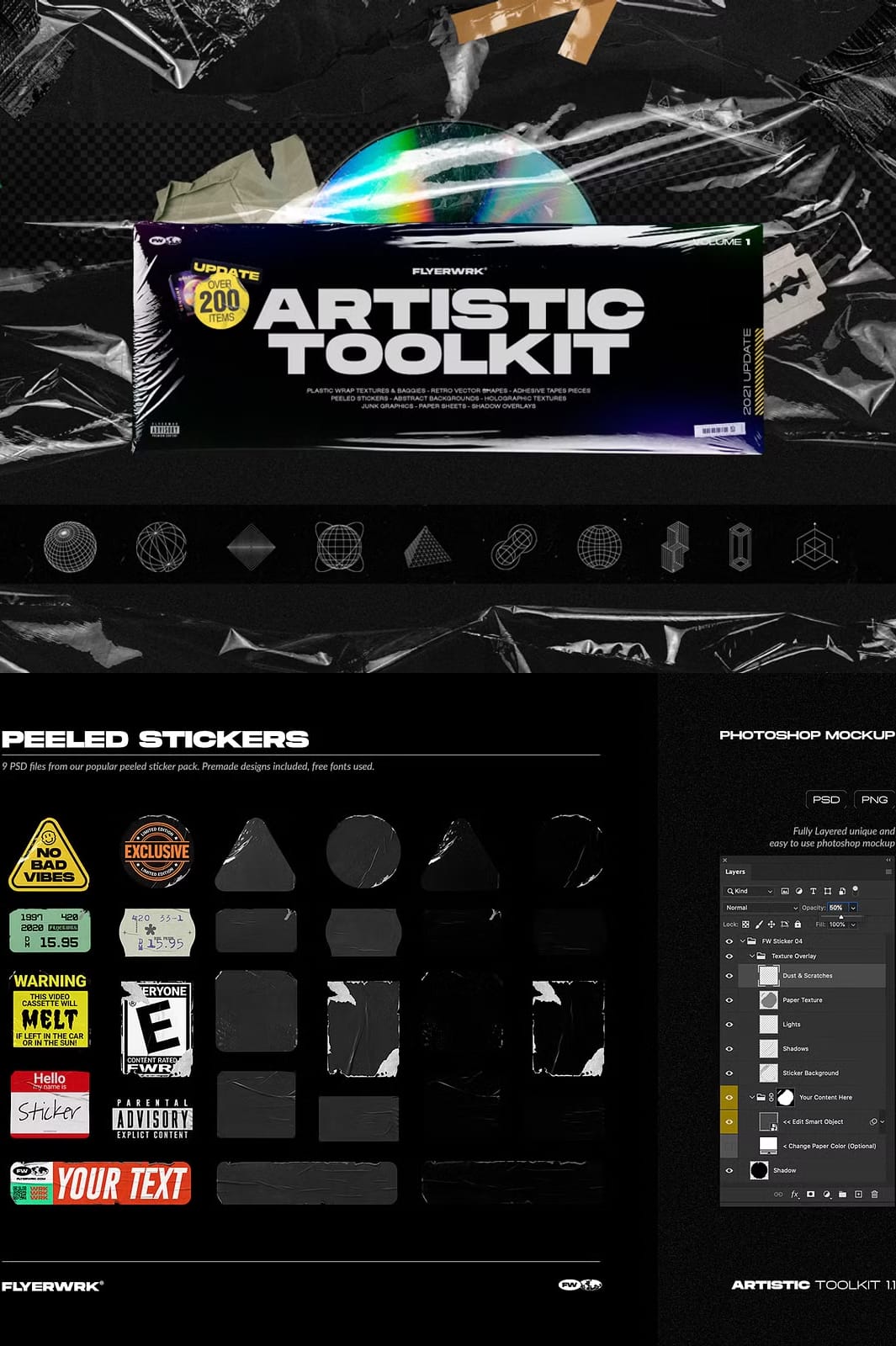
Task: Click the add layer mask icon
Action: click(811, 1195)
